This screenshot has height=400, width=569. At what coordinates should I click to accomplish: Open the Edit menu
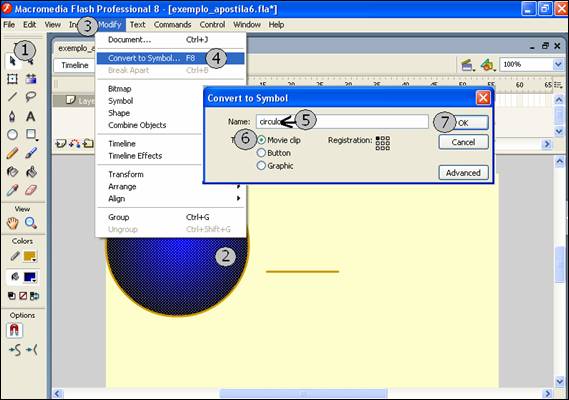pyautogui.click(x=29, y=25)
